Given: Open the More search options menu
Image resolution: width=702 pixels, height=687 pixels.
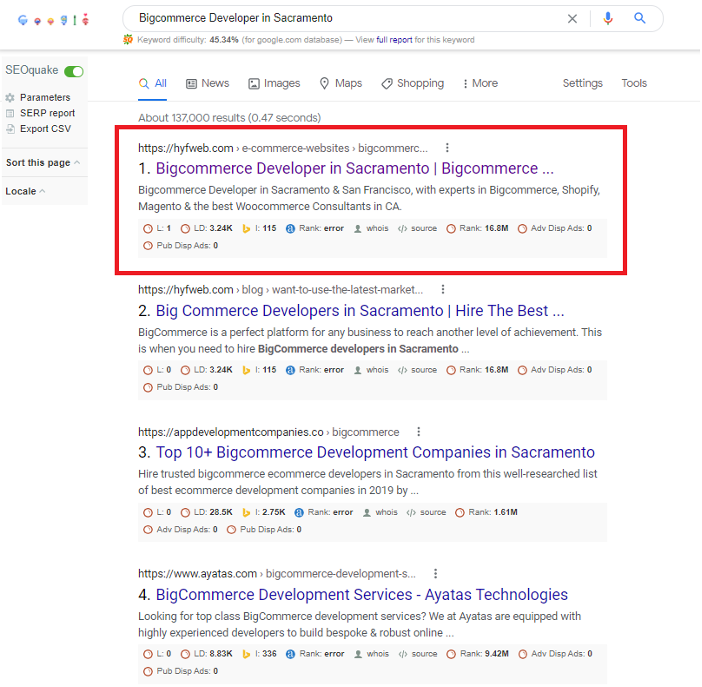Looking at the screenshot, I should coord(480,84).
